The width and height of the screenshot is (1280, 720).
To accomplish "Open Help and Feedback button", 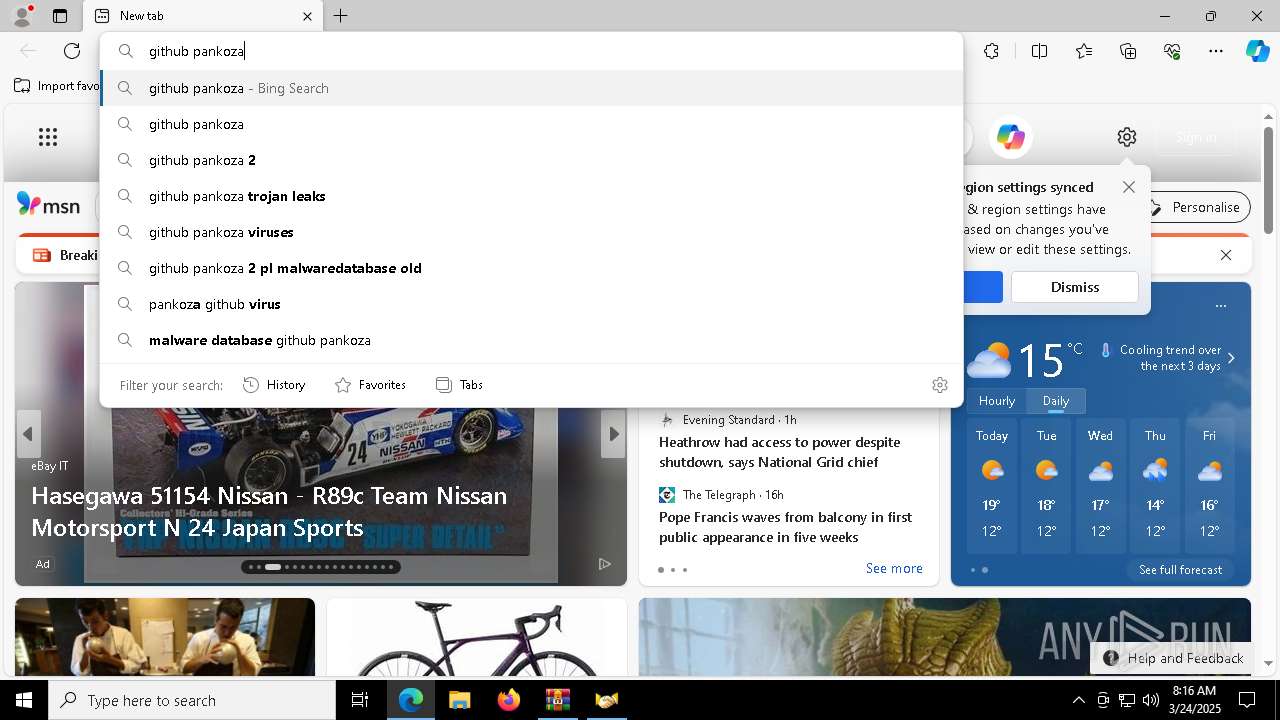I will 1173,658.
